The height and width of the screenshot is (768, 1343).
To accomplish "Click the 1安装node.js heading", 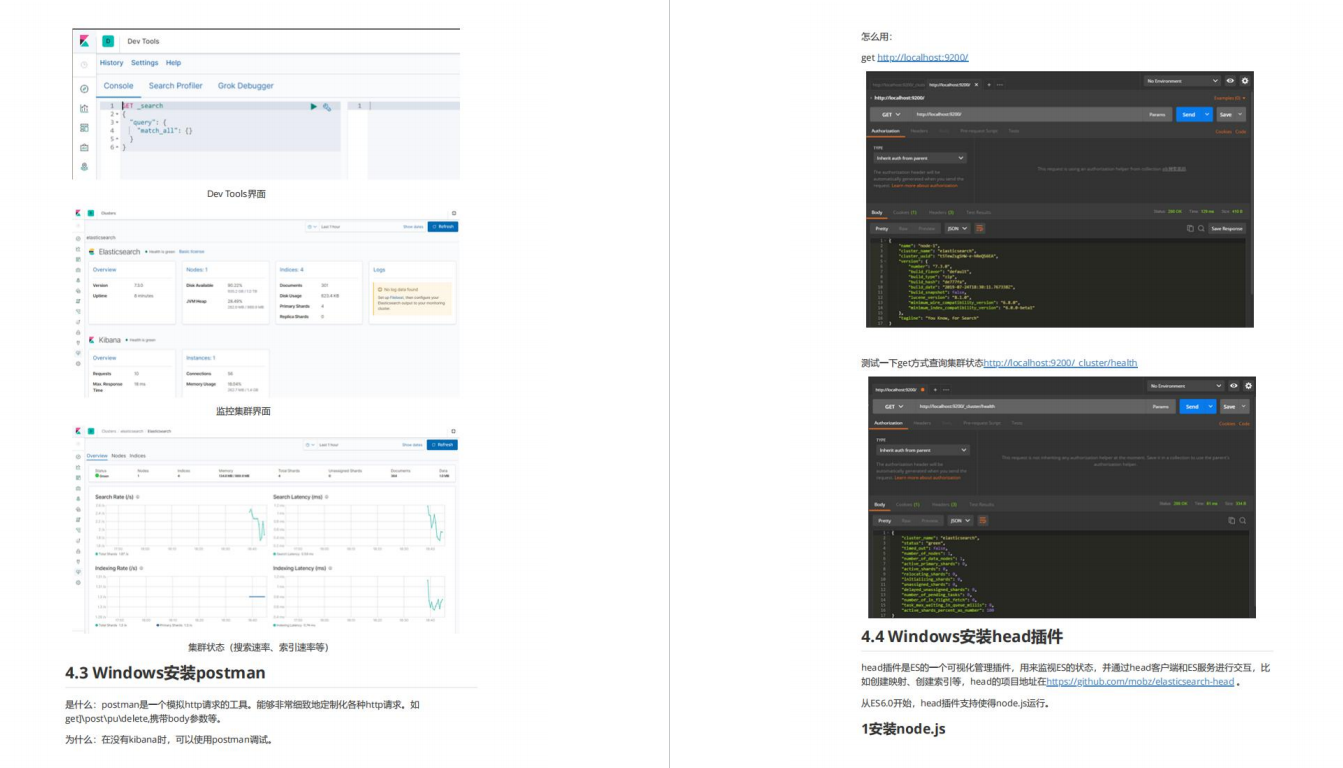I will click(903, 729).
